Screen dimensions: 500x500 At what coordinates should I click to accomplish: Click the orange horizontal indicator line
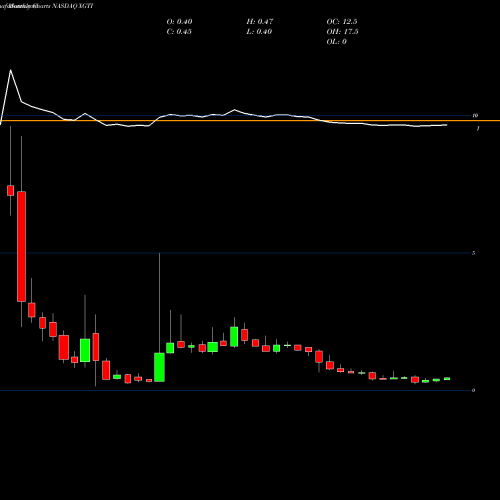coord(250,120)
